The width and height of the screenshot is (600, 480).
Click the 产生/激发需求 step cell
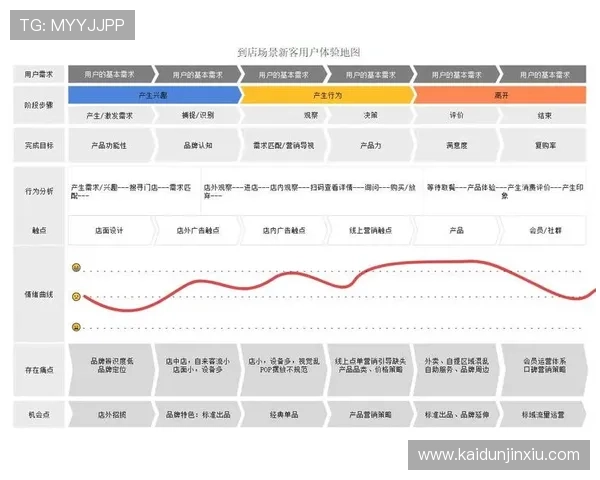pos(110,115)
